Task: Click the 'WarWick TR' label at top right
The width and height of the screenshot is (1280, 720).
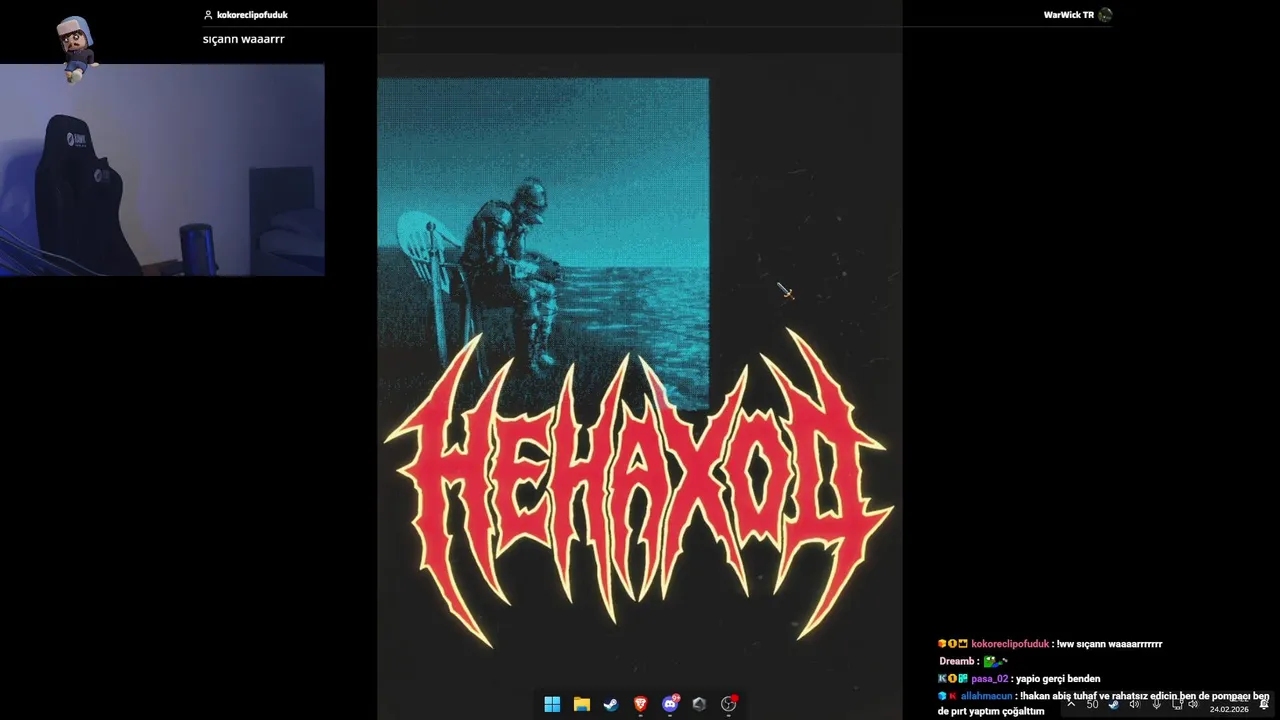Action: [x=1069, y=15]
